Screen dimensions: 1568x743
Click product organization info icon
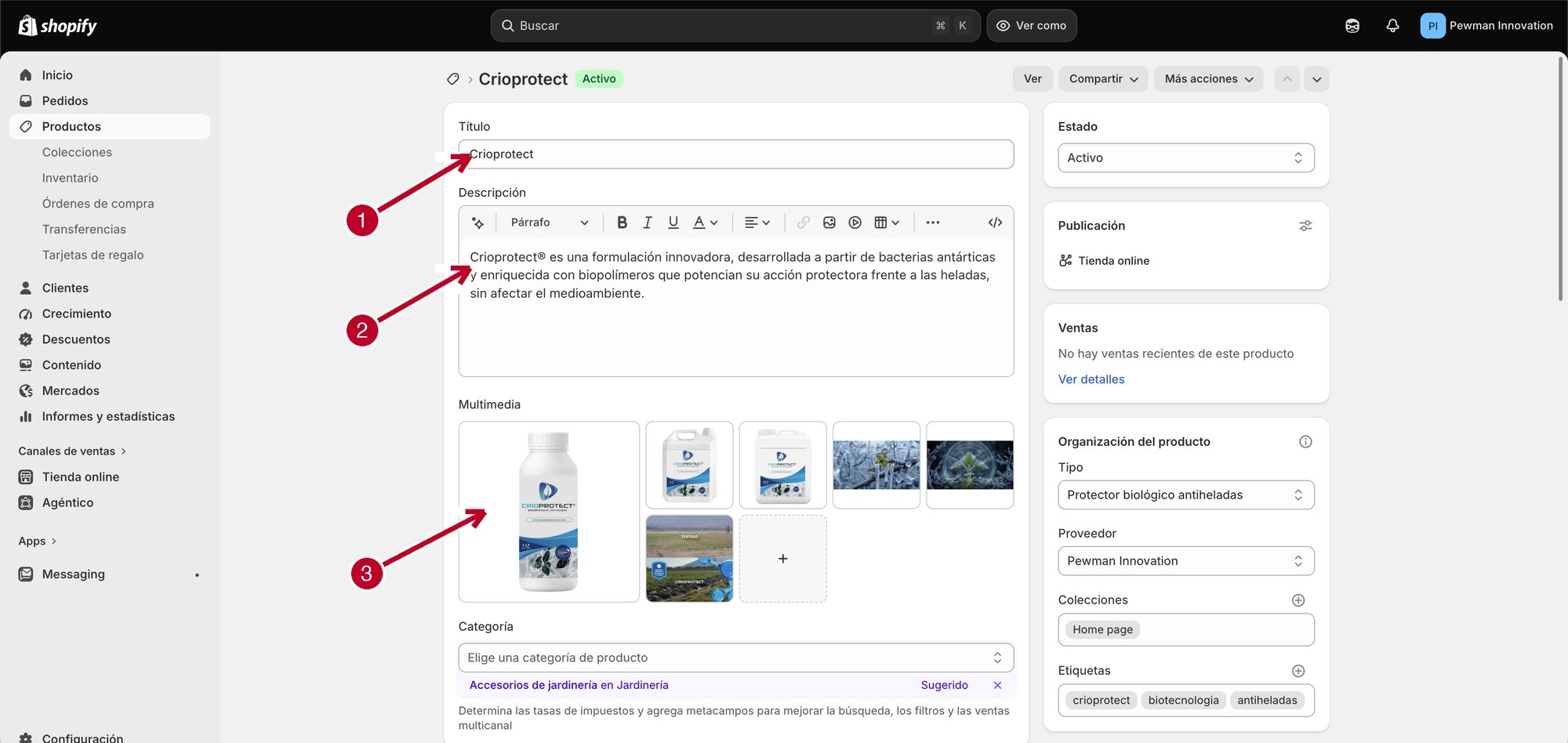(x=1305, y=442)
